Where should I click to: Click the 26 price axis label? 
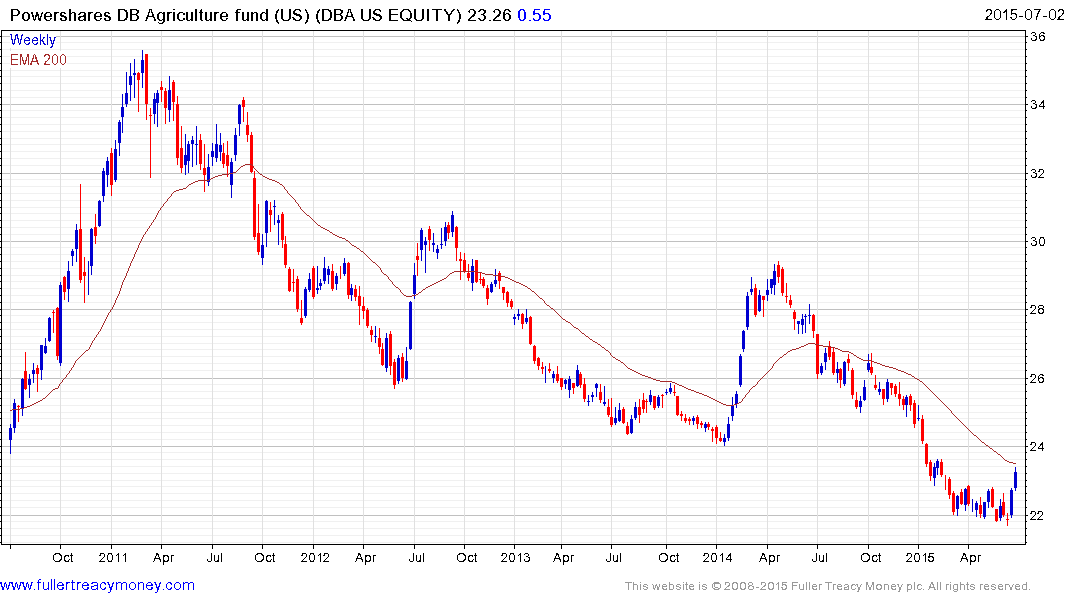coord(1038,379)
